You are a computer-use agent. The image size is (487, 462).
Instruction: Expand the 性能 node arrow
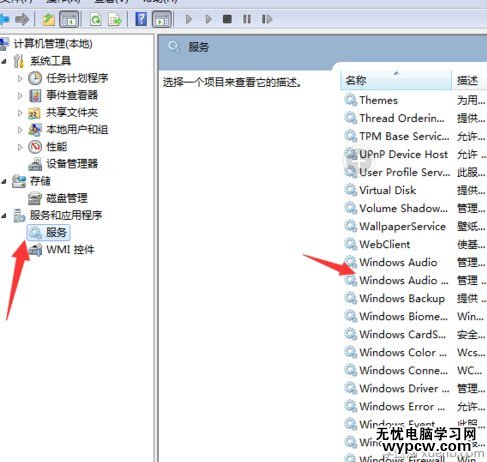point(20,147)
